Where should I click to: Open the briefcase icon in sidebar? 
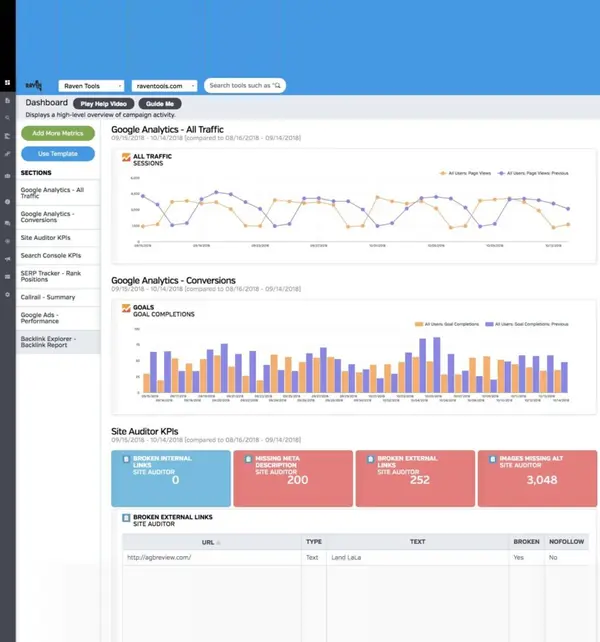click(x=7, y=176)
